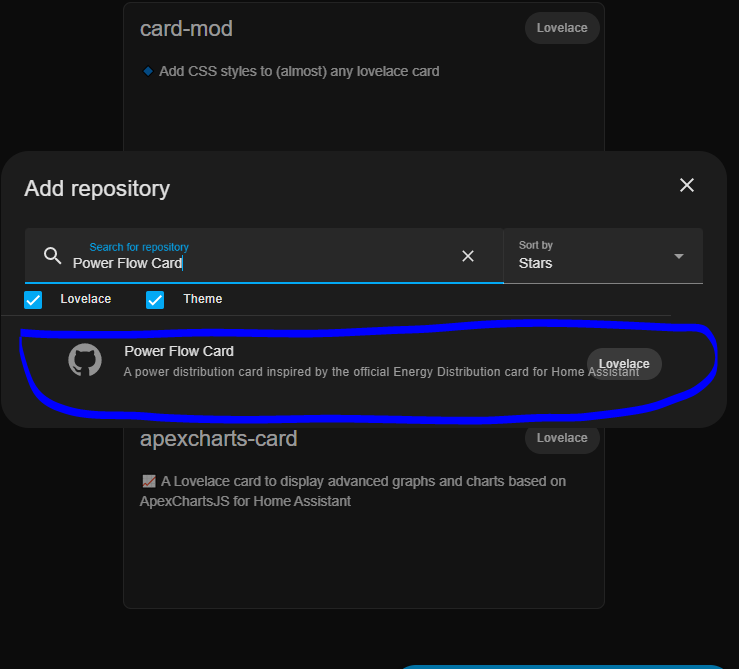Viewport: 739px width, 669px height.
Task: Click the Lovelace tag on Power Flow Card
Action: pyautogui.click(x=624, y=364)
